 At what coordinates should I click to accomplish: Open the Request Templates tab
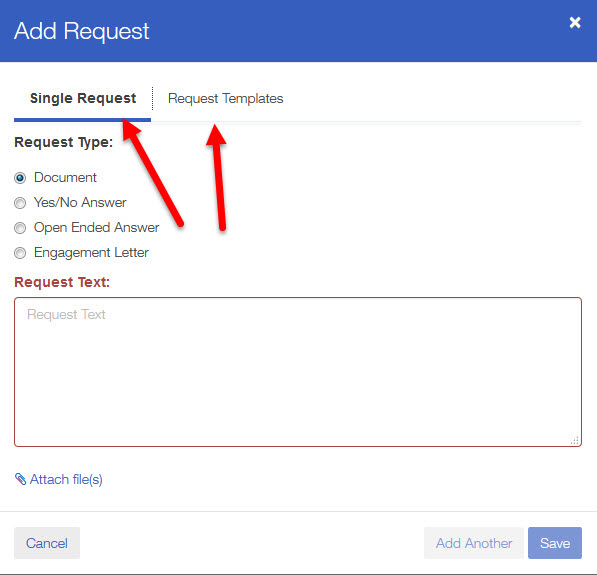[x=225, y=98]
